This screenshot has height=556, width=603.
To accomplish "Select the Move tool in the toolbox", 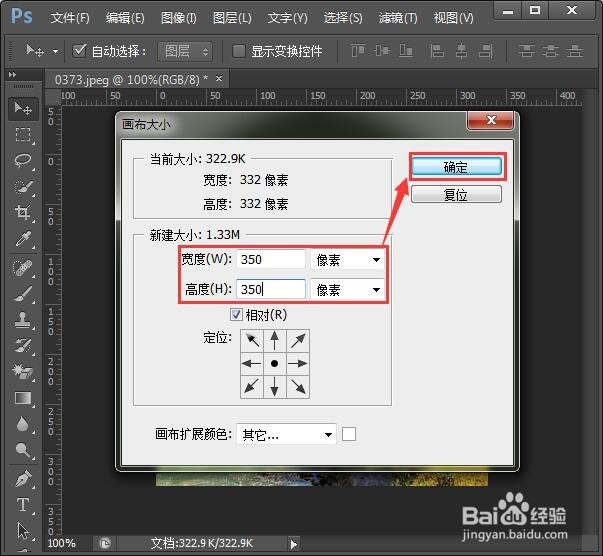I will 23,109.
